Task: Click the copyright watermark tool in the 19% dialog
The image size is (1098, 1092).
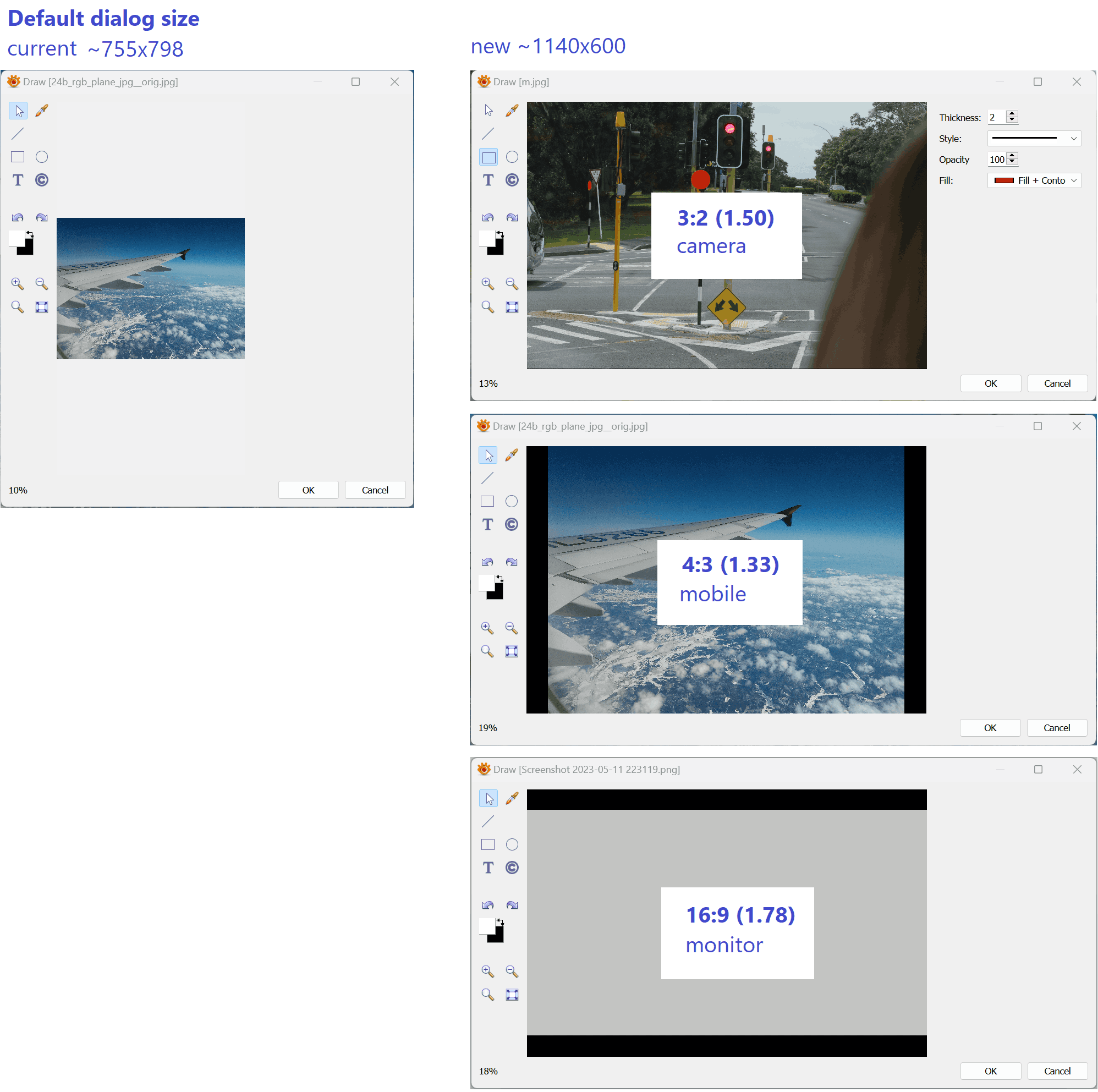Action: [512, 524]
